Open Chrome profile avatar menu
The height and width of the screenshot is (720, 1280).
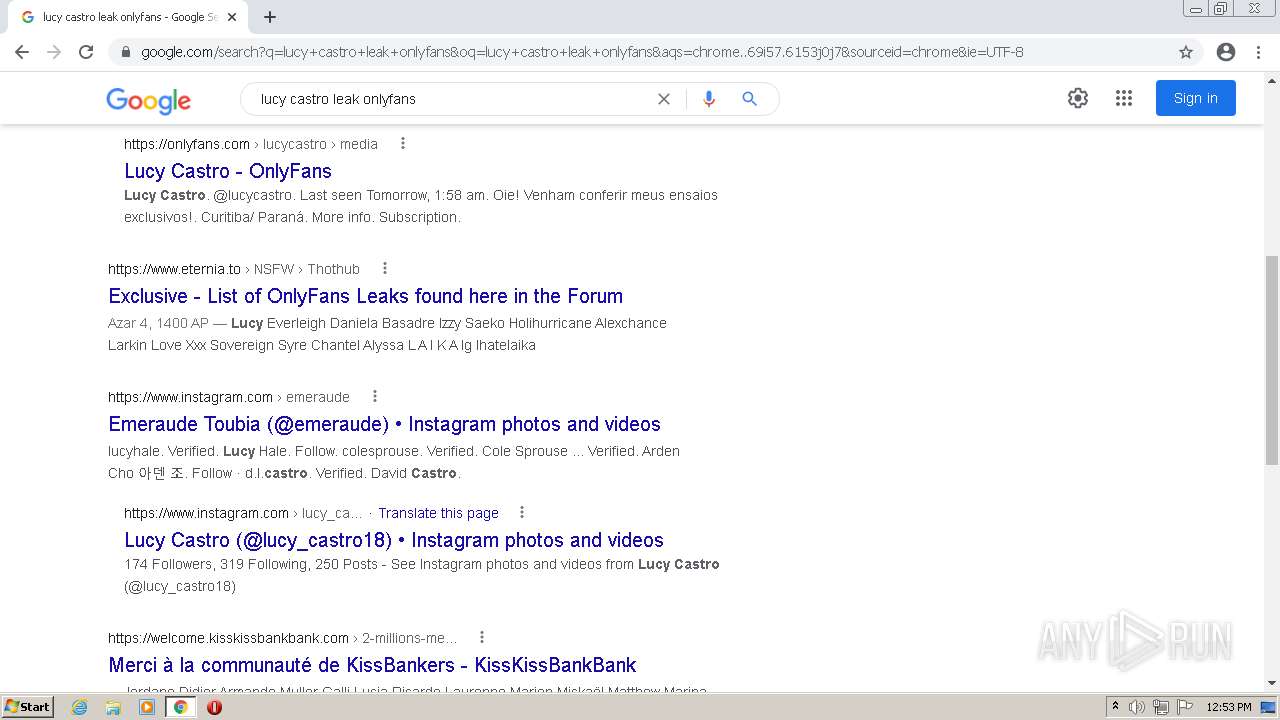tap(1226, 52)
